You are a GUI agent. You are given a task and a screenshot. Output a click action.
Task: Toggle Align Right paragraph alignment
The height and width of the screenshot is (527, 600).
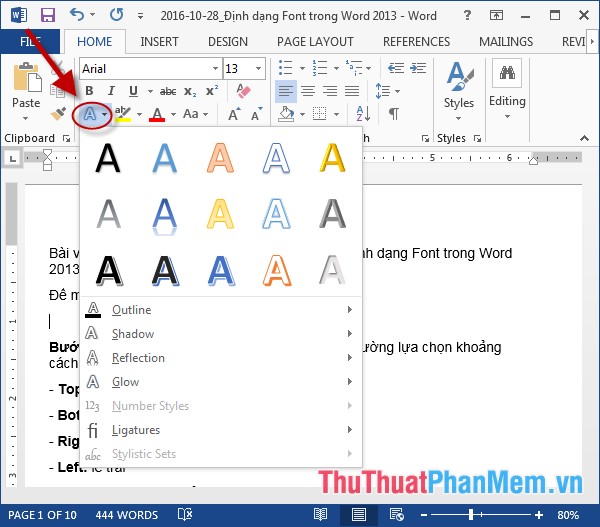point(330,91)
